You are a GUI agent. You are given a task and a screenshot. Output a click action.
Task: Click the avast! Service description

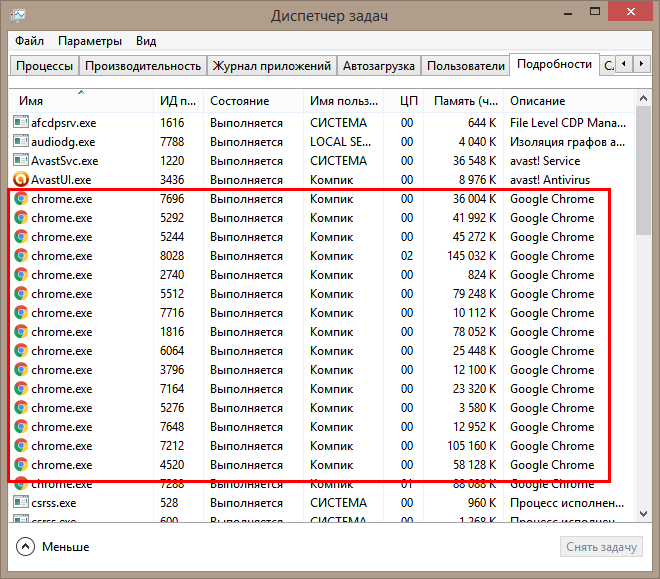point(545,161)
